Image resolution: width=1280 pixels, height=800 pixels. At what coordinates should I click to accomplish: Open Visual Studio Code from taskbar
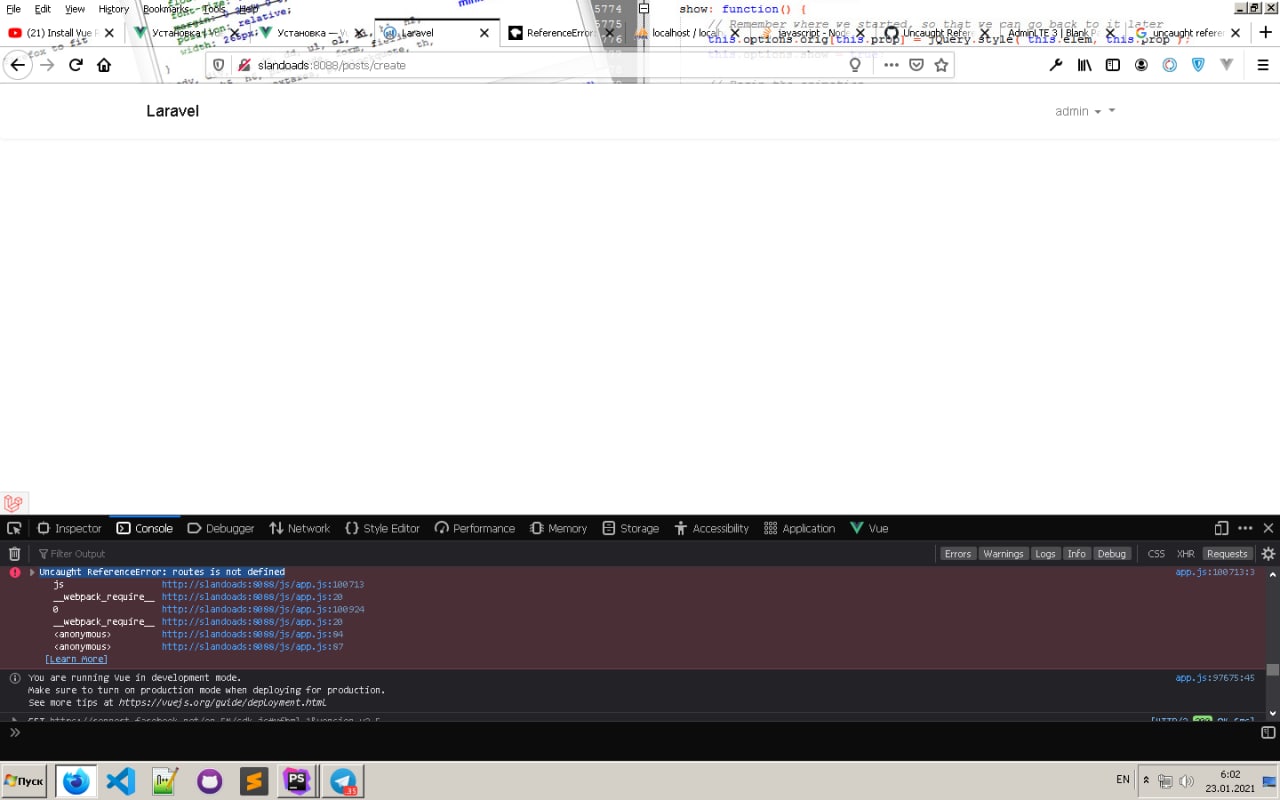[x=120, y=781]
